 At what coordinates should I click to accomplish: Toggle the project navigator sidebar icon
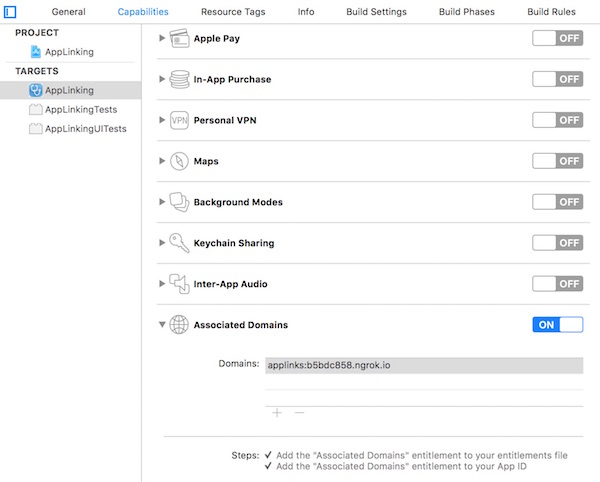point(10,12)
